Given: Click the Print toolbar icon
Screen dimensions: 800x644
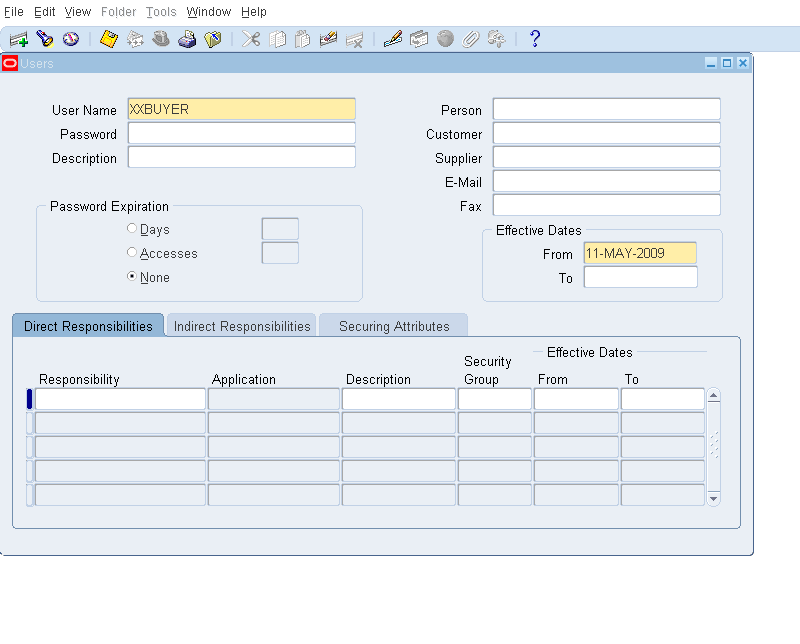Looking at the screenshot, I should 188,39.
